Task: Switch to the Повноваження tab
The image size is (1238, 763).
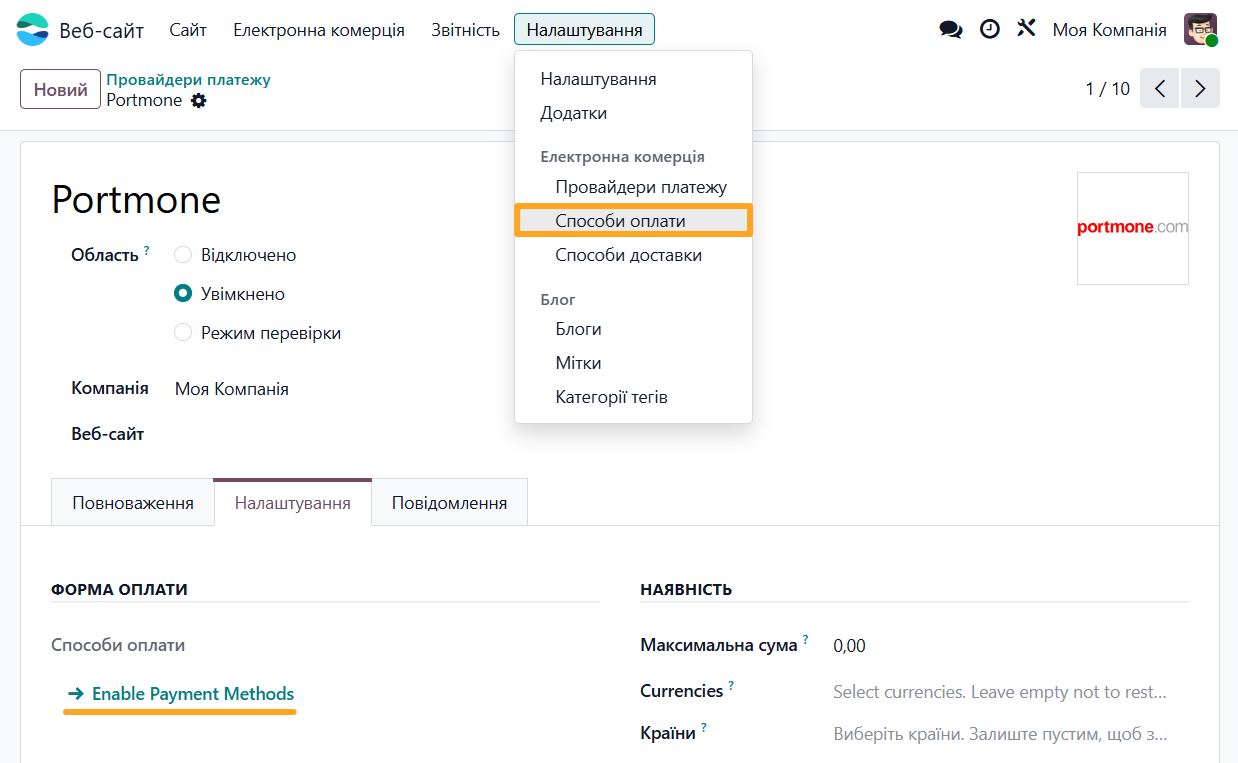Action: point(133,502)
